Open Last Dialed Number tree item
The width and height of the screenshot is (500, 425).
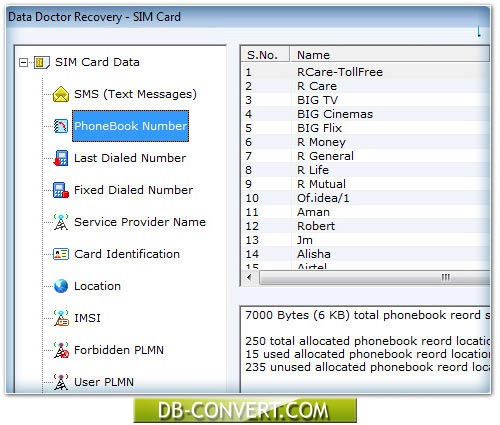[130, 158]
